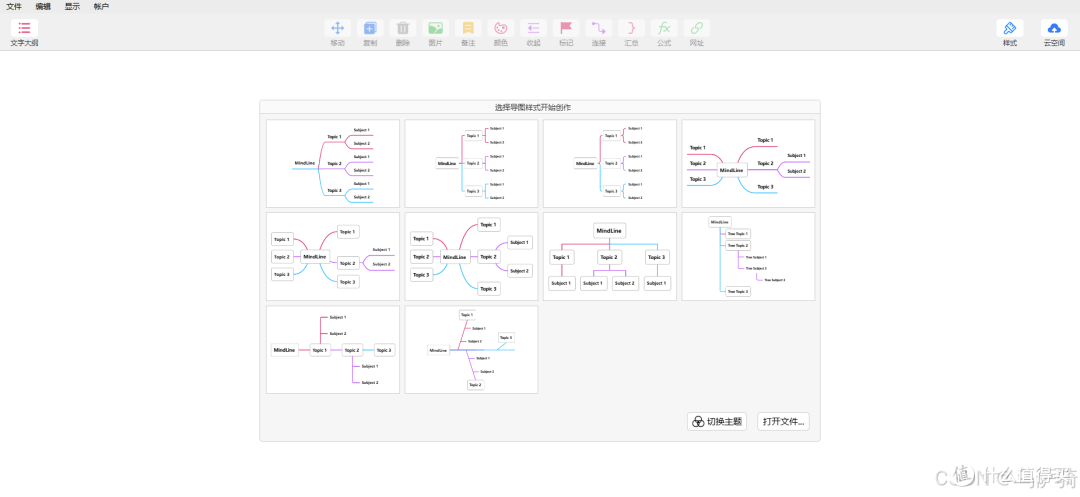Click the 切换主题 button
This screenshot has width=1080, height=497.
pos(717,421)
